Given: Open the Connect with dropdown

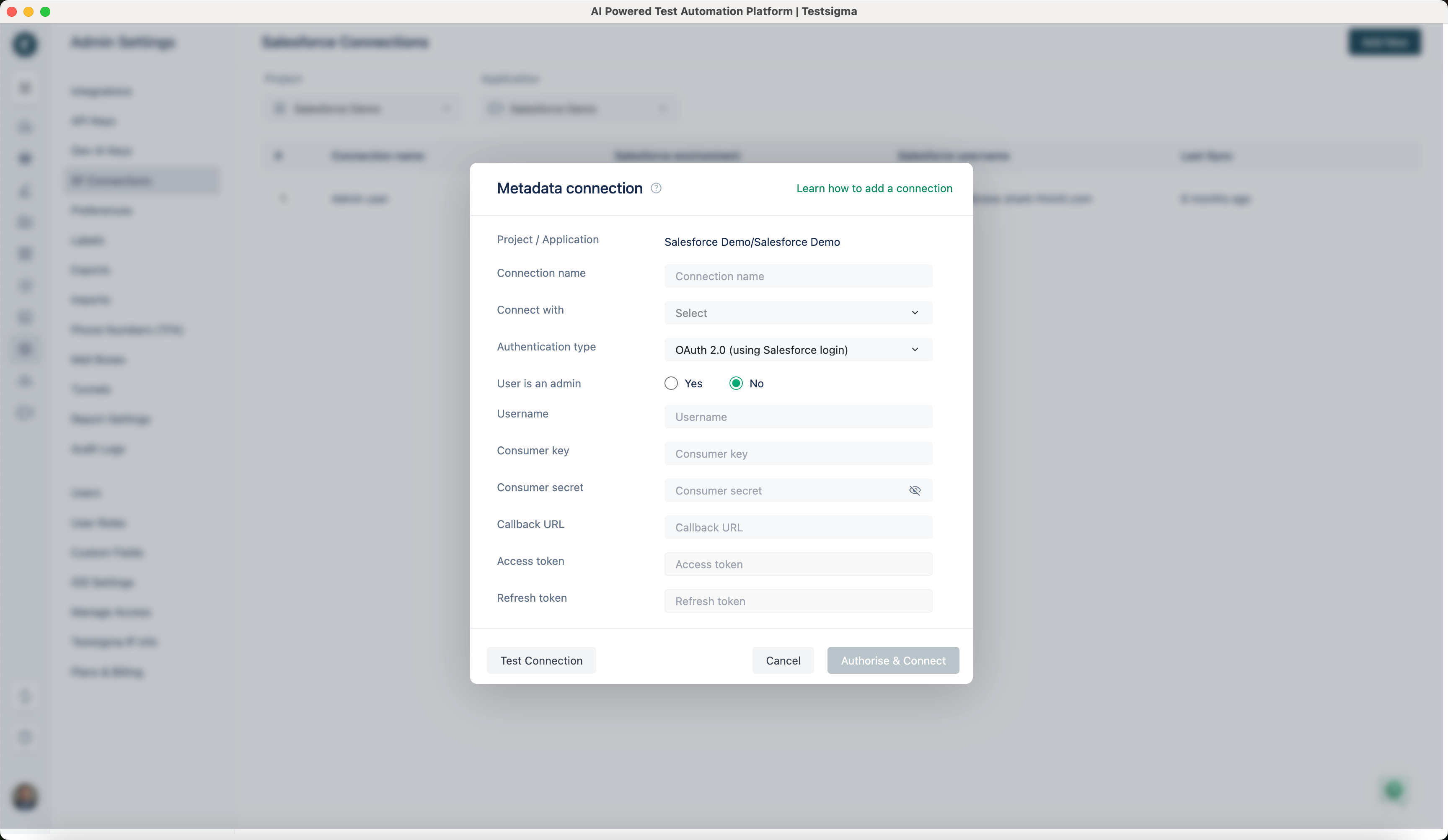Looking at the screenshot, I should [797, 313].
